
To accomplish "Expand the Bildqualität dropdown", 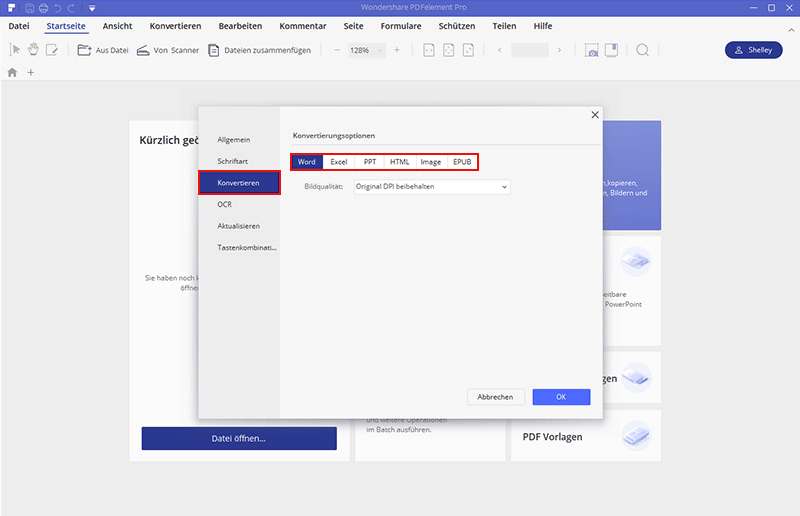I will (432, 186).
